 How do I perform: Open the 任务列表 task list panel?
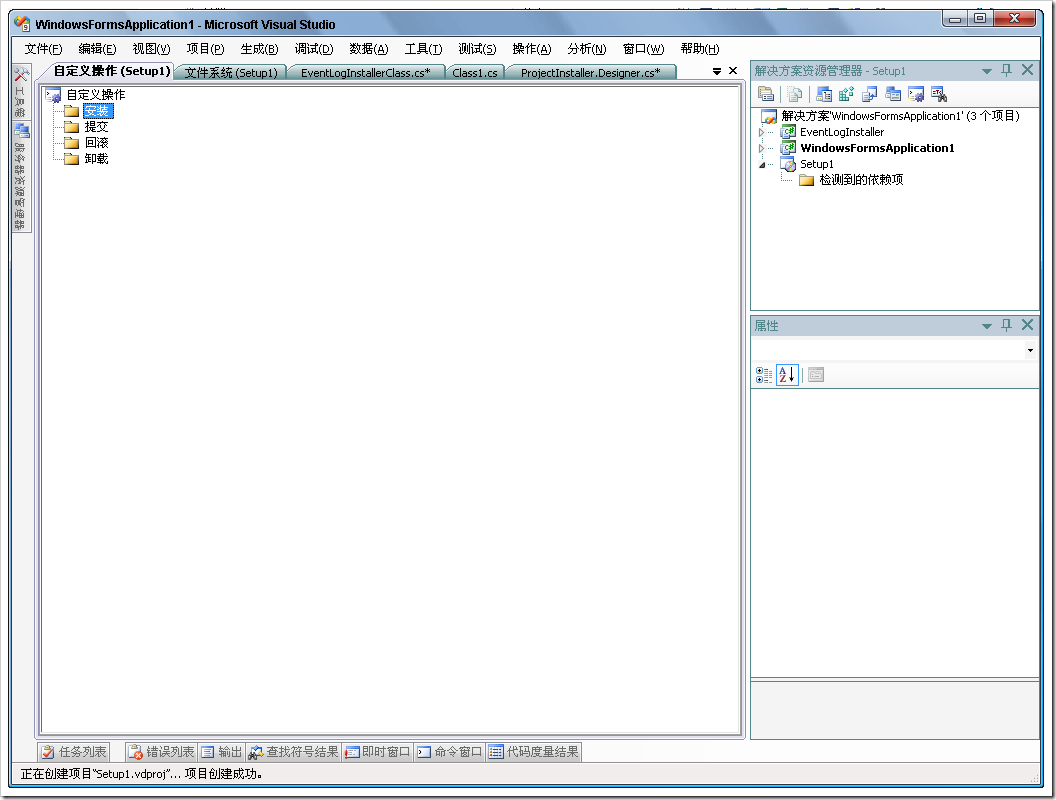click(74, 752)
